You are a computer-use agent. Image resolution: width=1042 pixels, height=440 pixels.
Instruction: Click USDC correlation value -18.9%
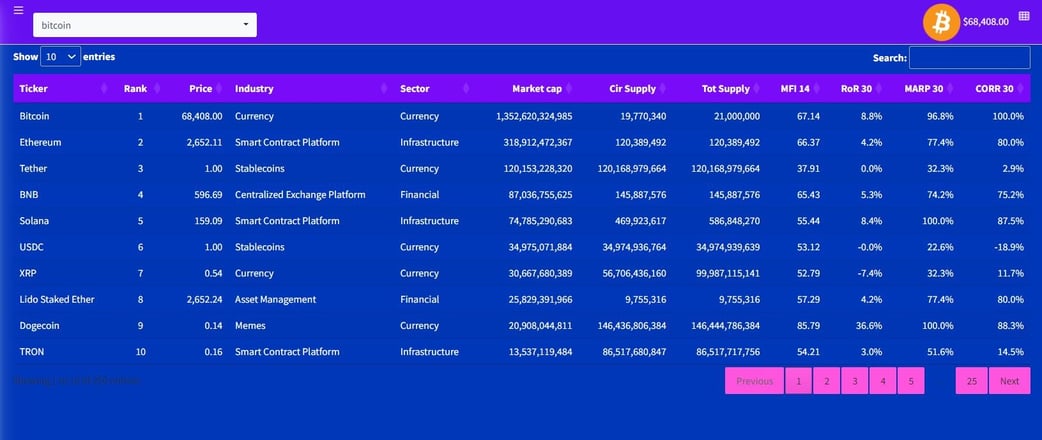coord(1009,247)
